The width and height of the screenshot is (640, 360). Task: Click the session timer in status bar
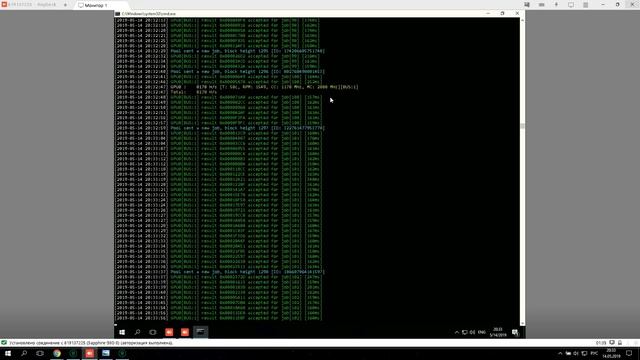(x=601, y=343)
